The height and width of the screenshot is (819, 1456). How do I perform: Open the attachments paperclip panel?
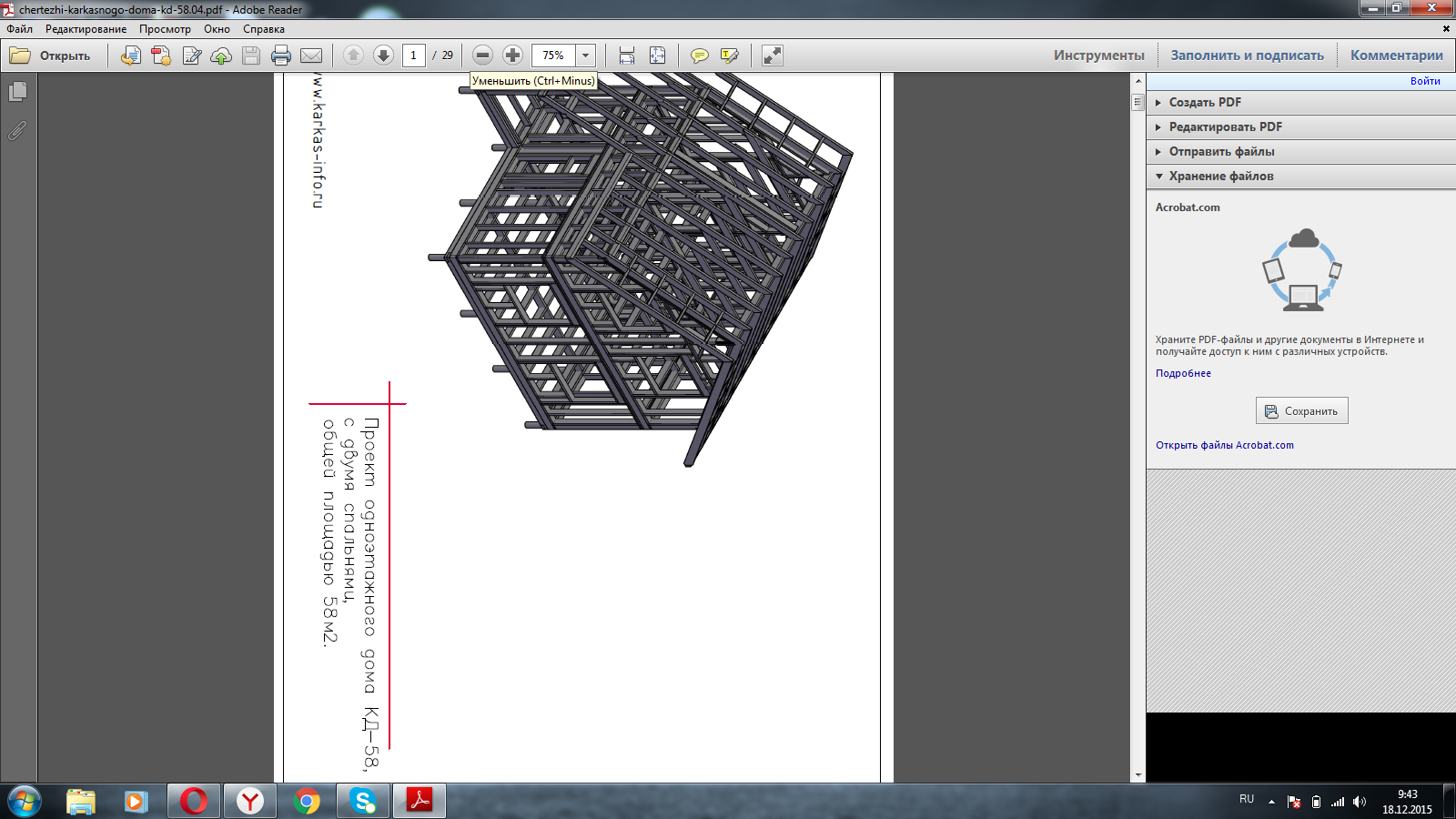coord(17,131)
